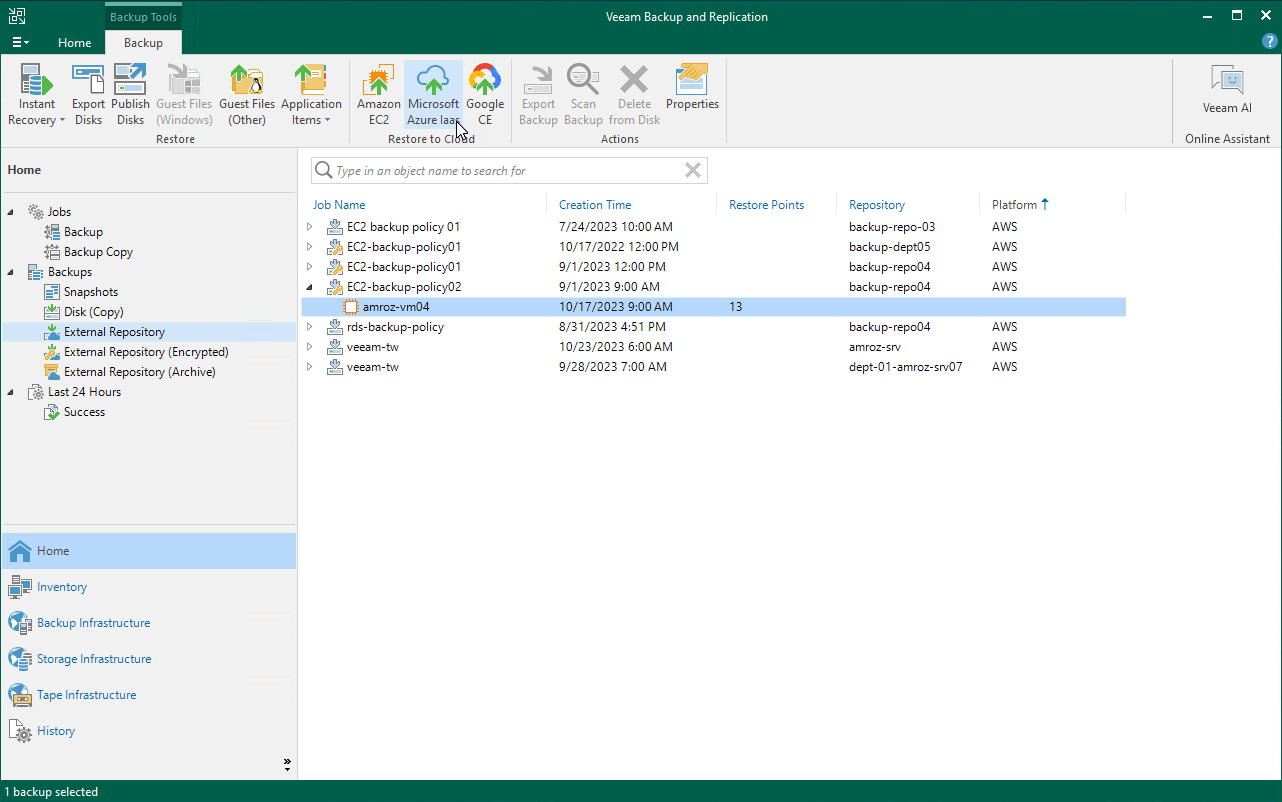Collapse the Jobs tree node
This screenshot has width=1282, height=802.
pyautogui.click(x=11, y=212)
